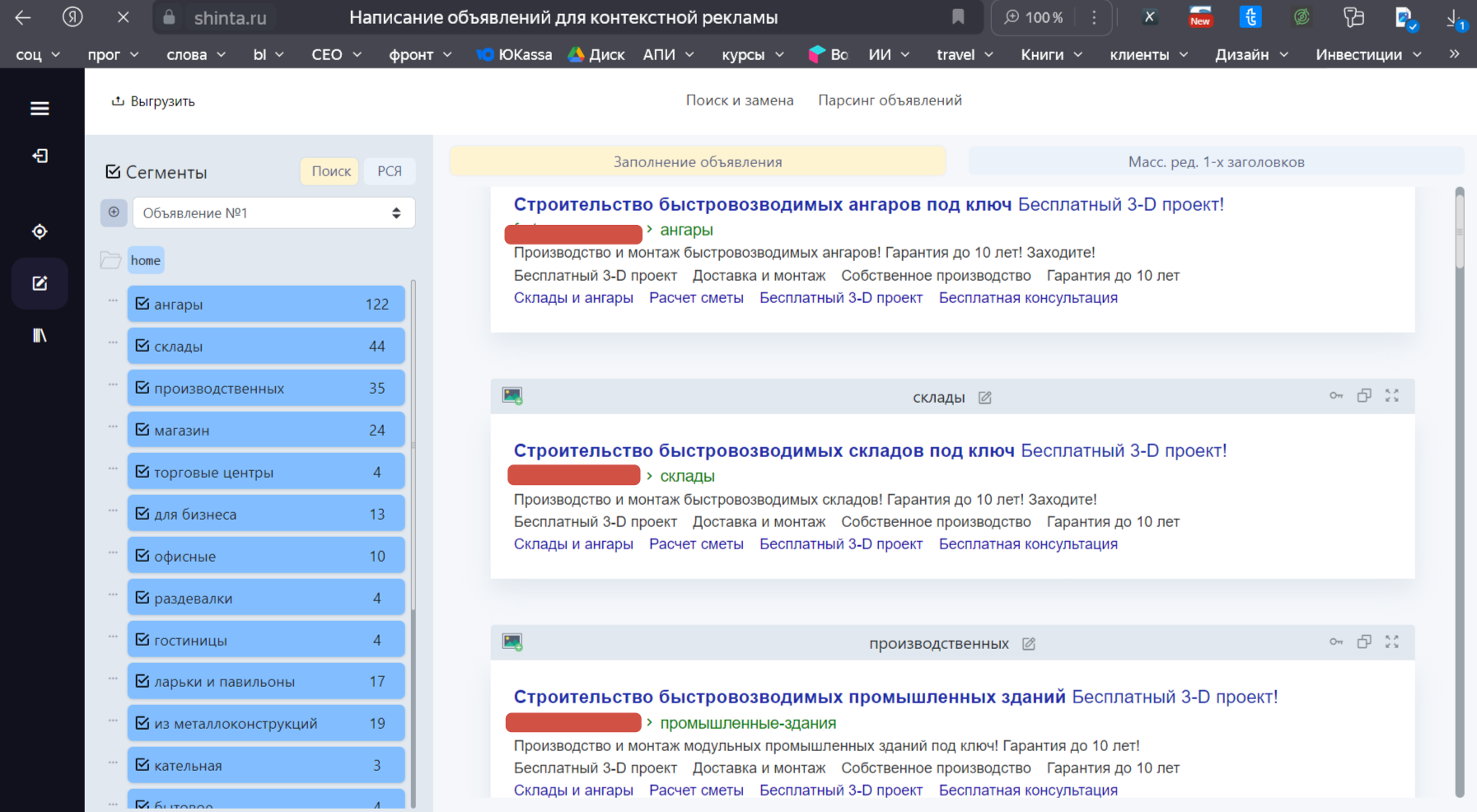Open the ЮKassa bookmark

click(514, 54)
